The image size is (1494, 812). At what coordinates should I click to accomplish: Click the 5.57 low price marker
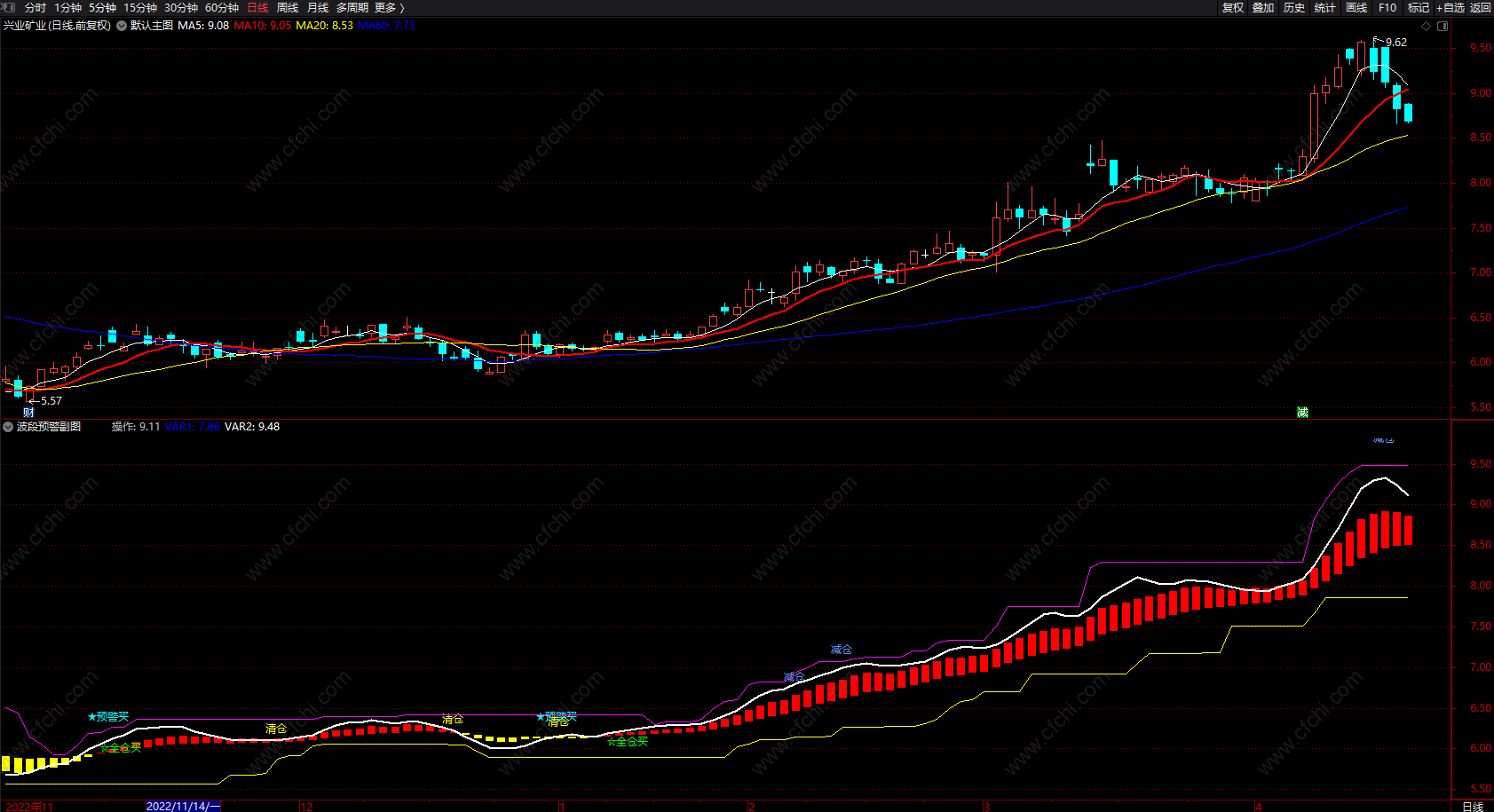(51, 400)
